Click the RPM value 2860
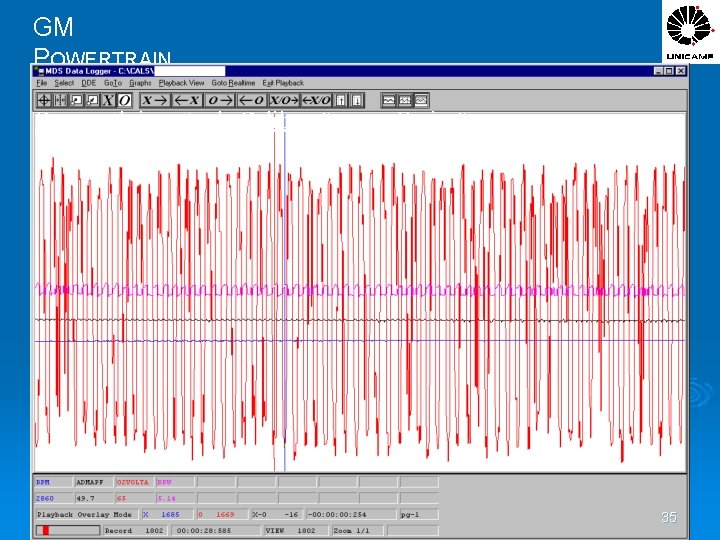Viewport: 720px width, 540px height. coord(54,498)
